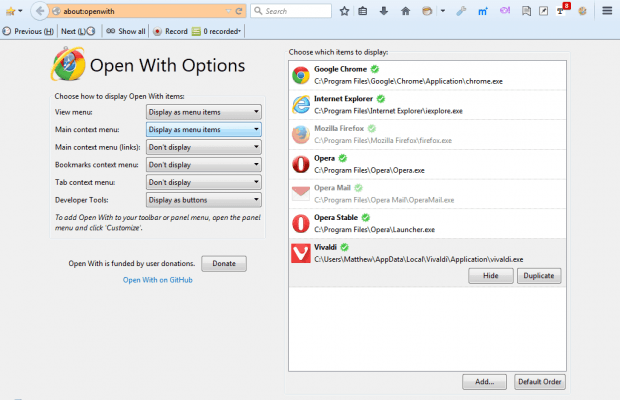Click the Open With logo icon
This screenshot has width=620, height=400.
point(68,64)
